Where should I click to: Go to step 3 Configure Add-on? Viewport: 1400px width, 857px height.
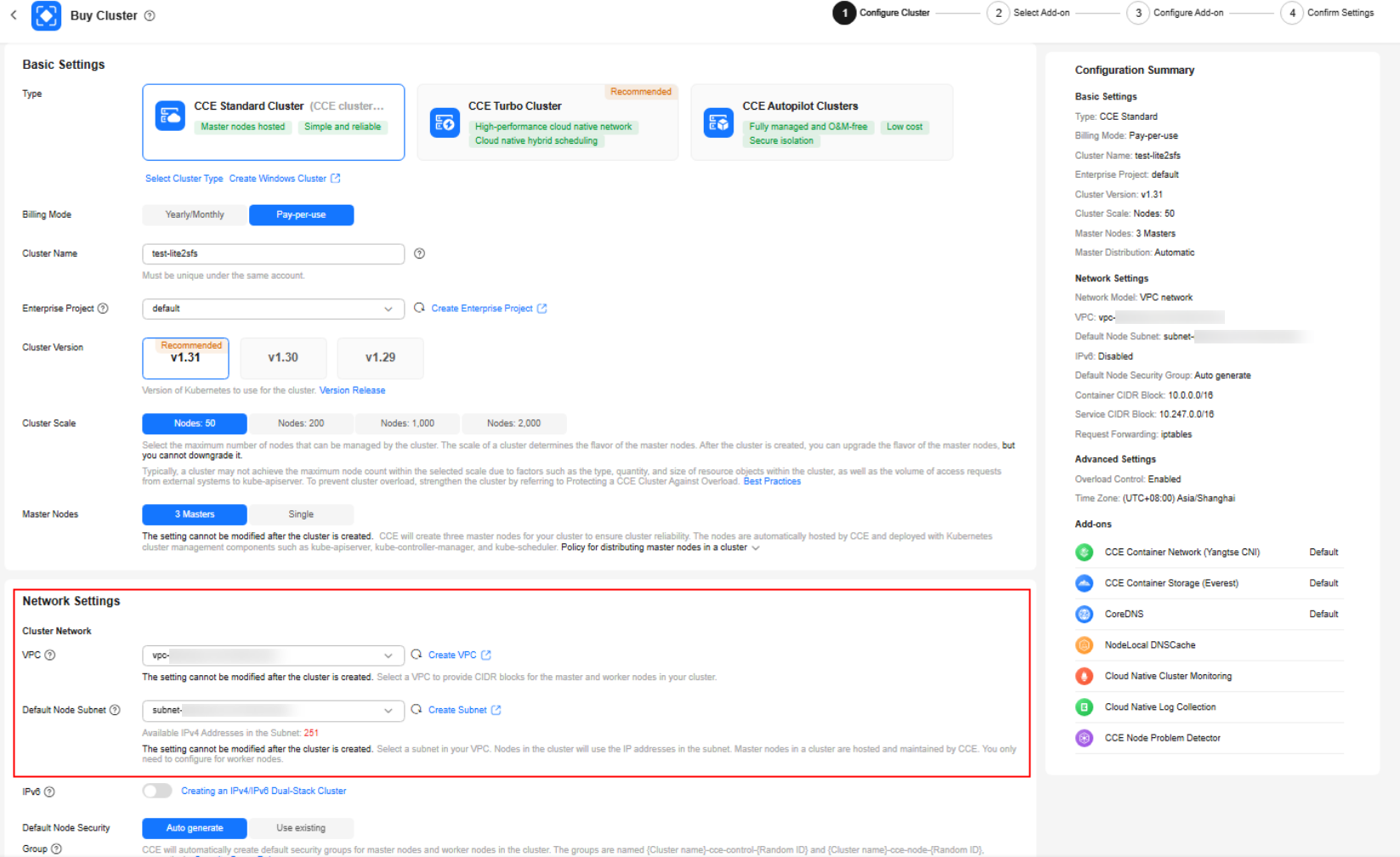(1176, 13)
